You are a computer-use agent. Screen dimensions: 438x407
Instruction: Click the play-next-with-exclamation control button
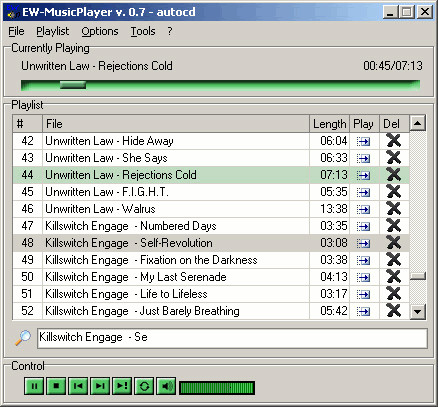coord(122,386)
